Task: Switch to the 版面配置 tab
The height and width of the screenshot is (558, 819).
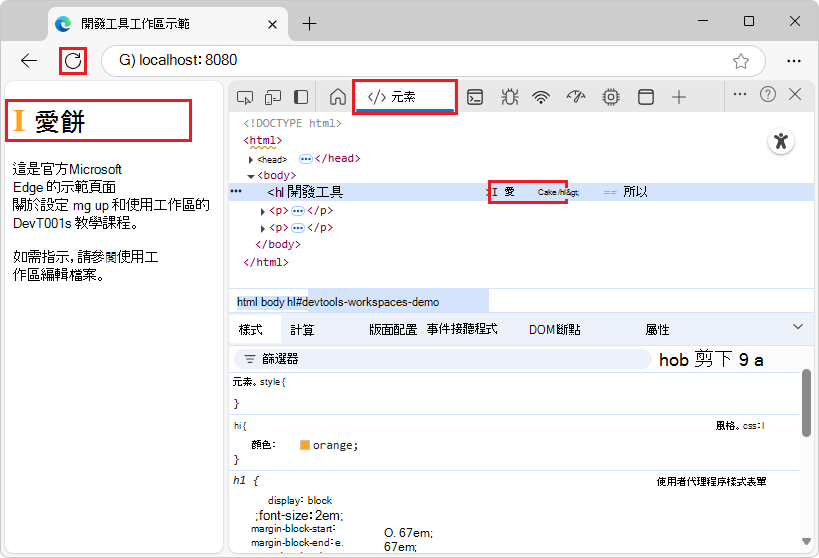Action: pos(393,330)
